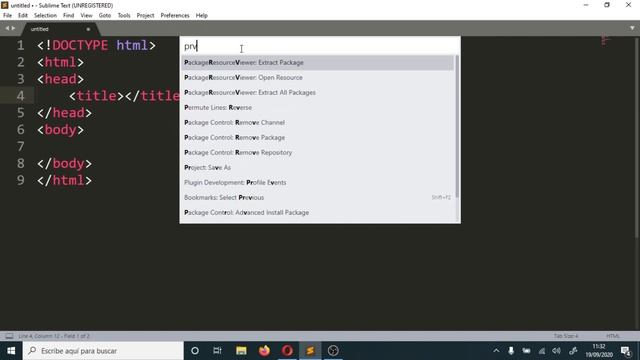Choose Plugin Development: Profile Events

[x=318, y=182]
